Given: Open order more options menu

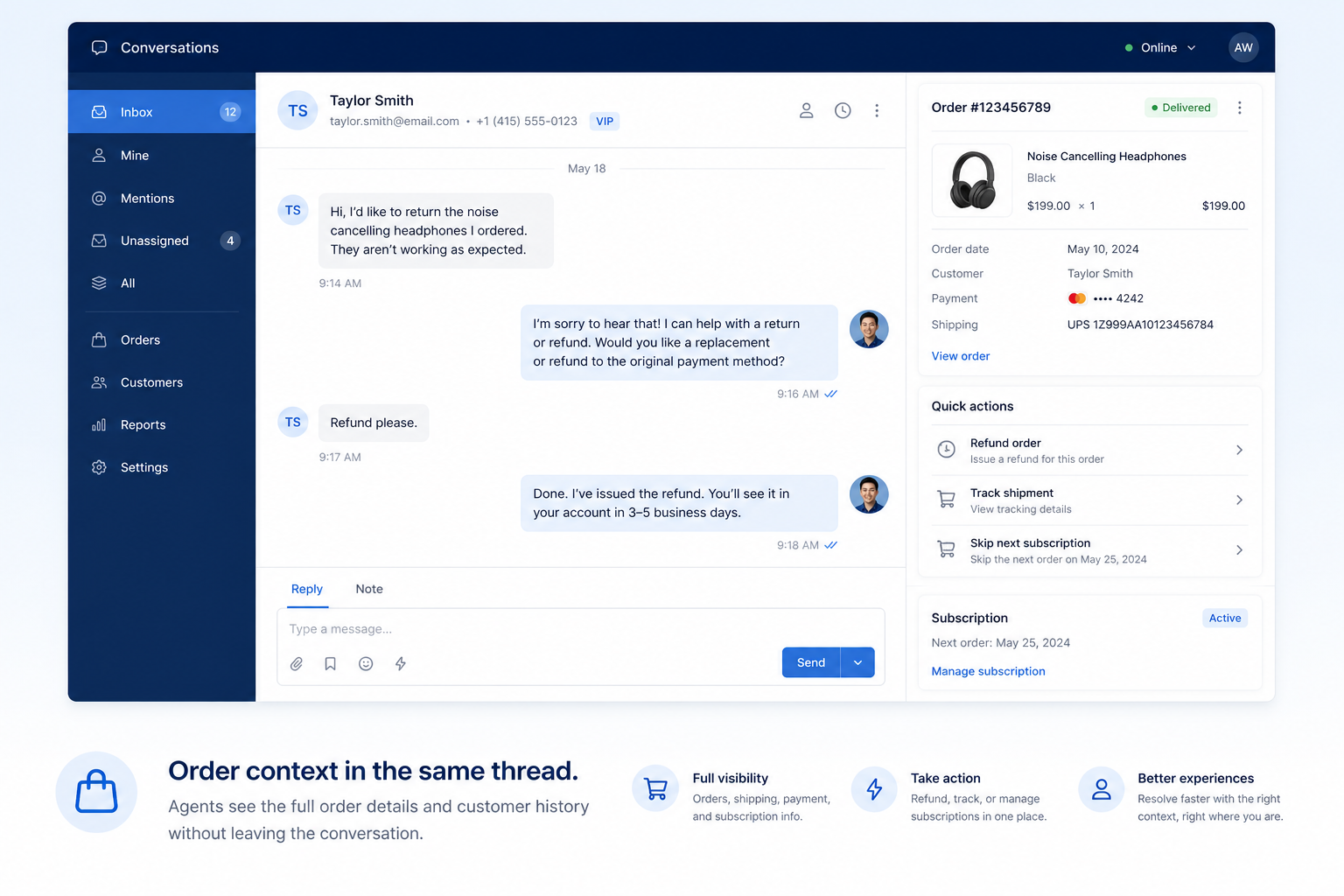Looking at the screenshot, I should click(1239, 108).
